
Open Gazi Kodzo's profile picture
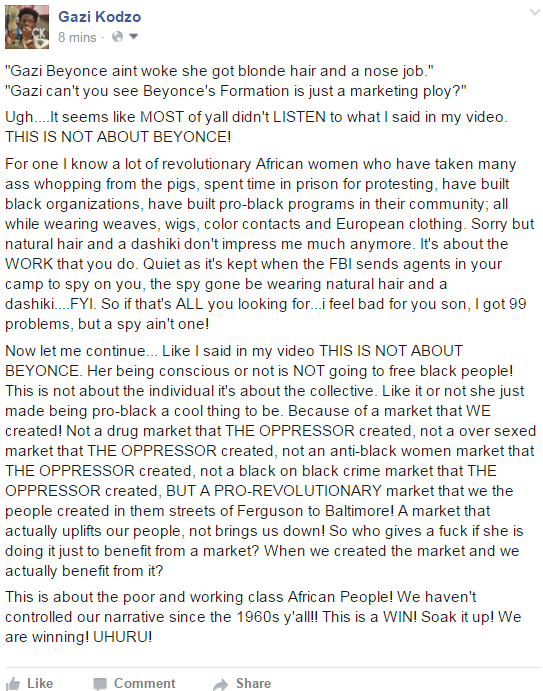(27, 27)
